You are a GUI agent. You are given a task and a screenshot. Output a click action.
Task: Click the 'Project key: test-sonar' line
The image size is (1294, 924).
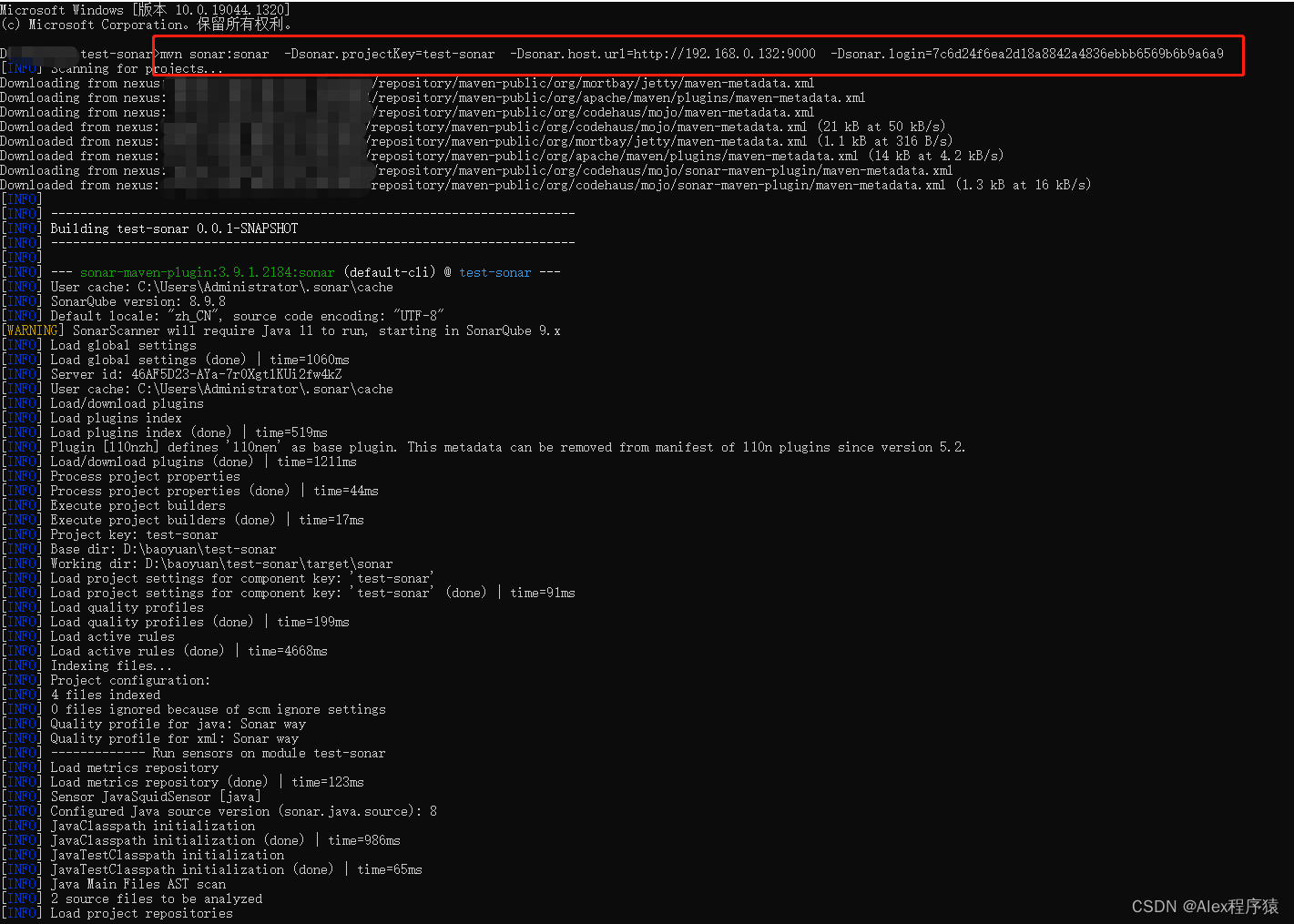[110, 534]
